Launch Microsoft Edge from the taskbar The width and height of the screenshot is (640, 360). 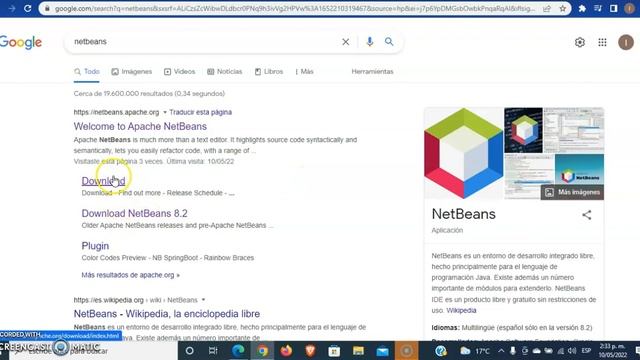[238, 351]
